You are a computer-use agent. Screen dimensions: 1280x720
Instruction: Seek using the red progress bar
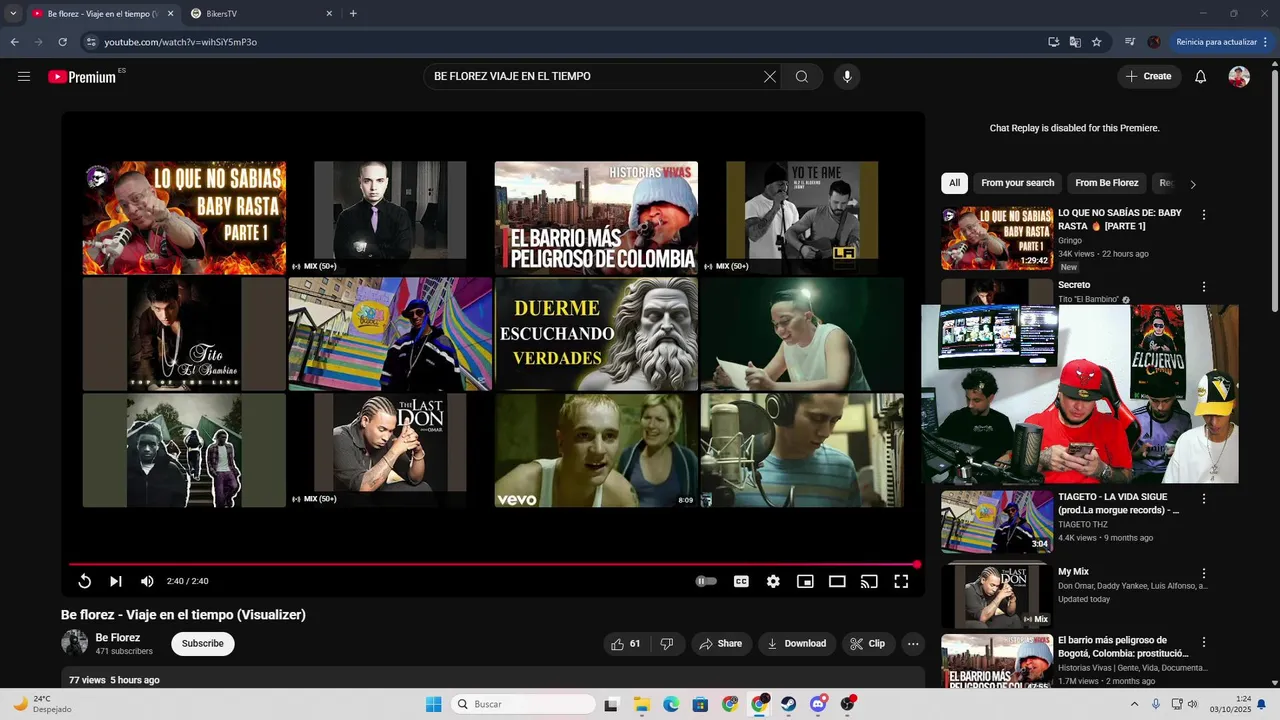click(493, 565)
